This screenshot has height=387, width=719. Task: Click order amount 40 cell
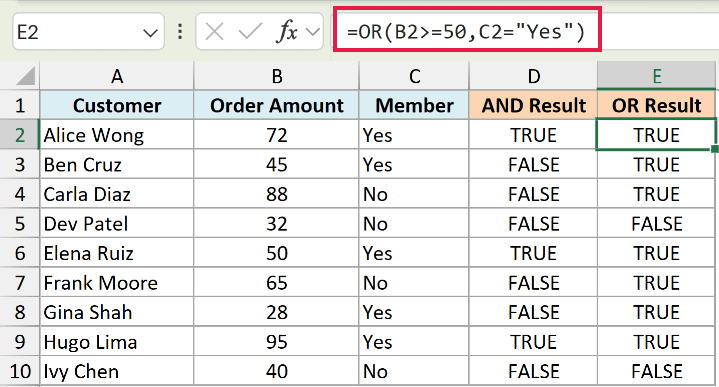pyautogui.click(x=277, y=371)
